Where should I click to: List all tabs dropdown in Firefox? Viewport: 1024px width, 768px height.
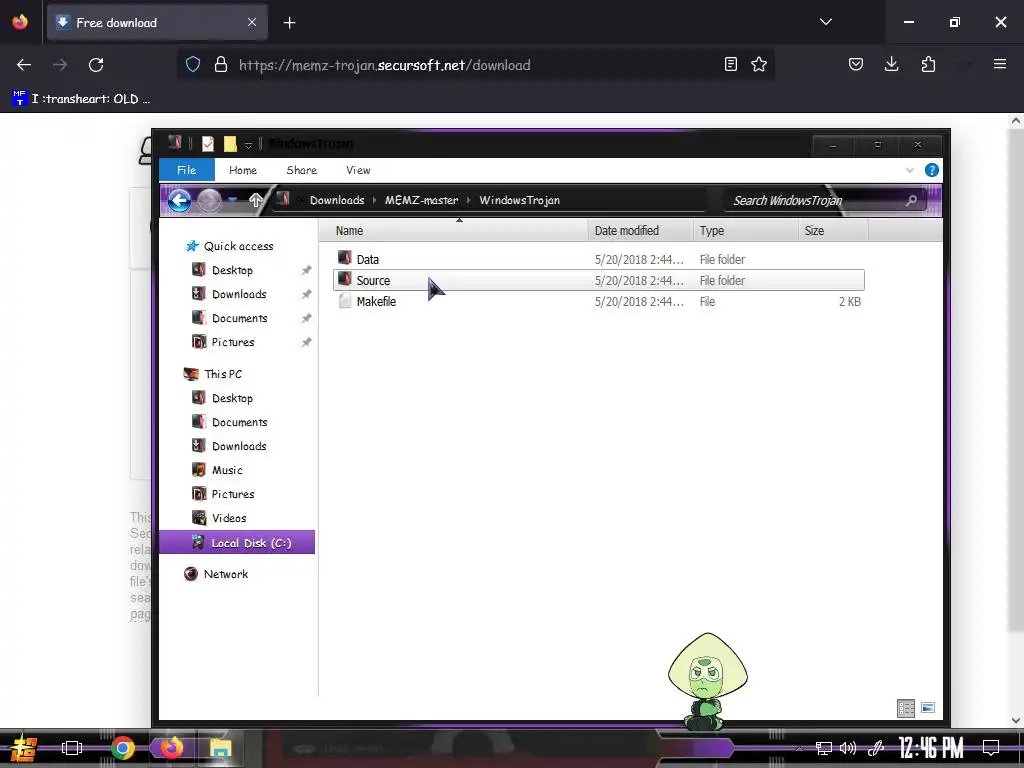[825, 22]
